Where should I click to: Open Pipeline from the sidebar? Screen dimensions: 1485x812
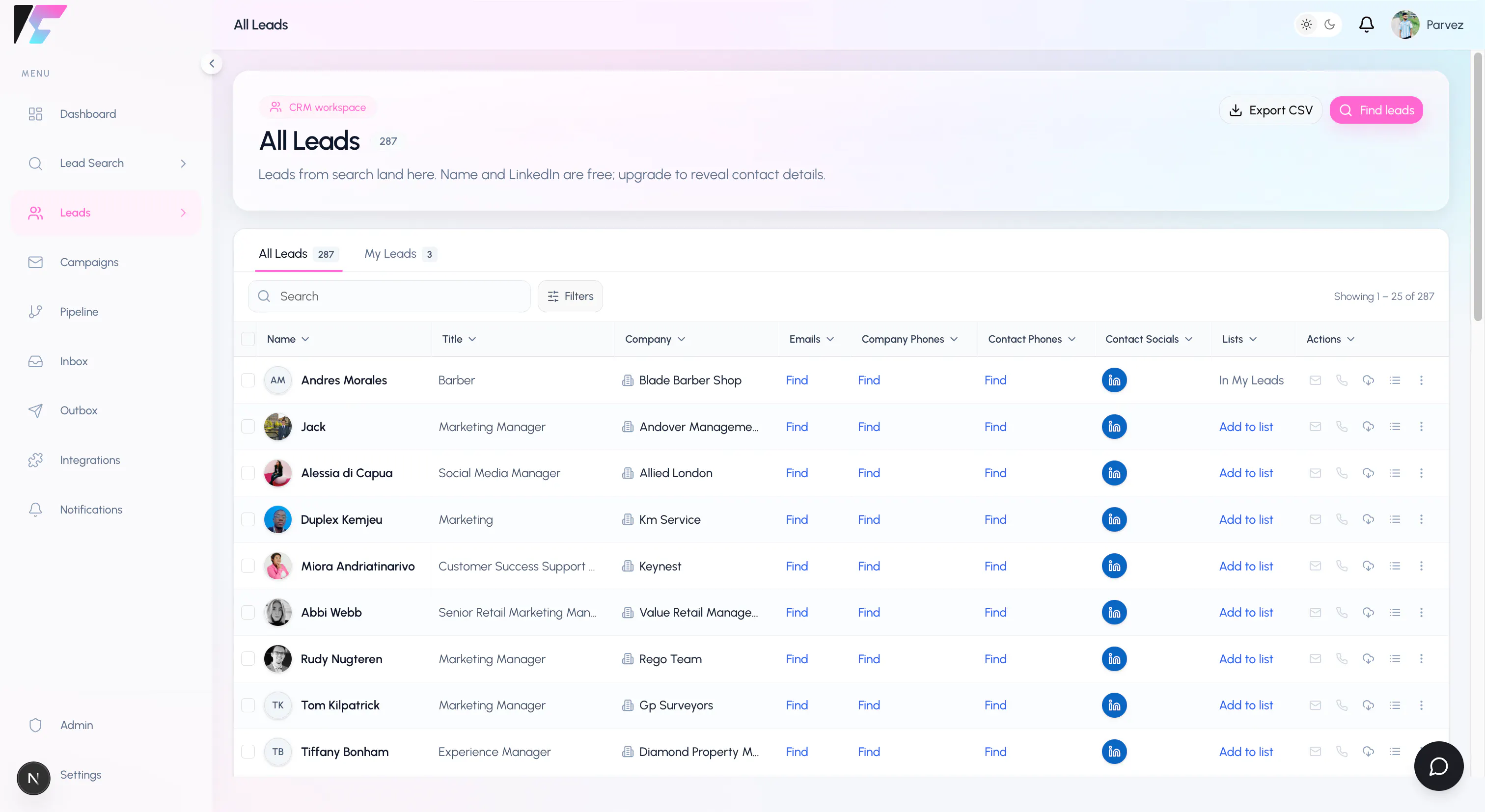click(107, 312)
